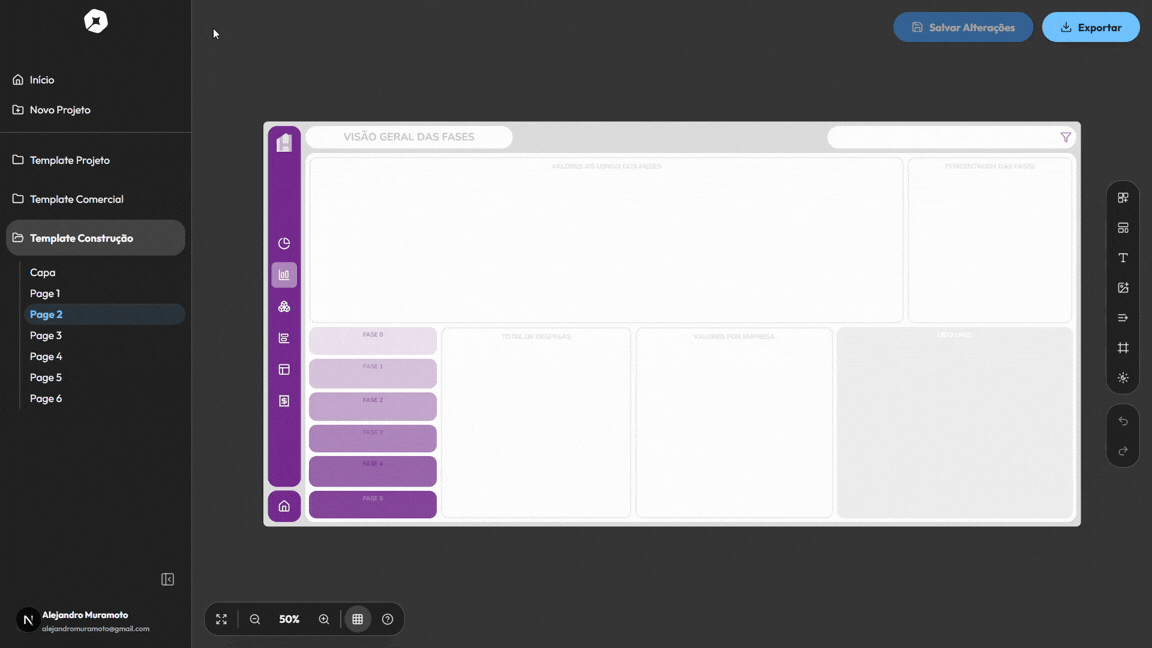Click the Exportar button
Image resolution: width=1152 pixels, height=648 pixels.
point(1090,27)
